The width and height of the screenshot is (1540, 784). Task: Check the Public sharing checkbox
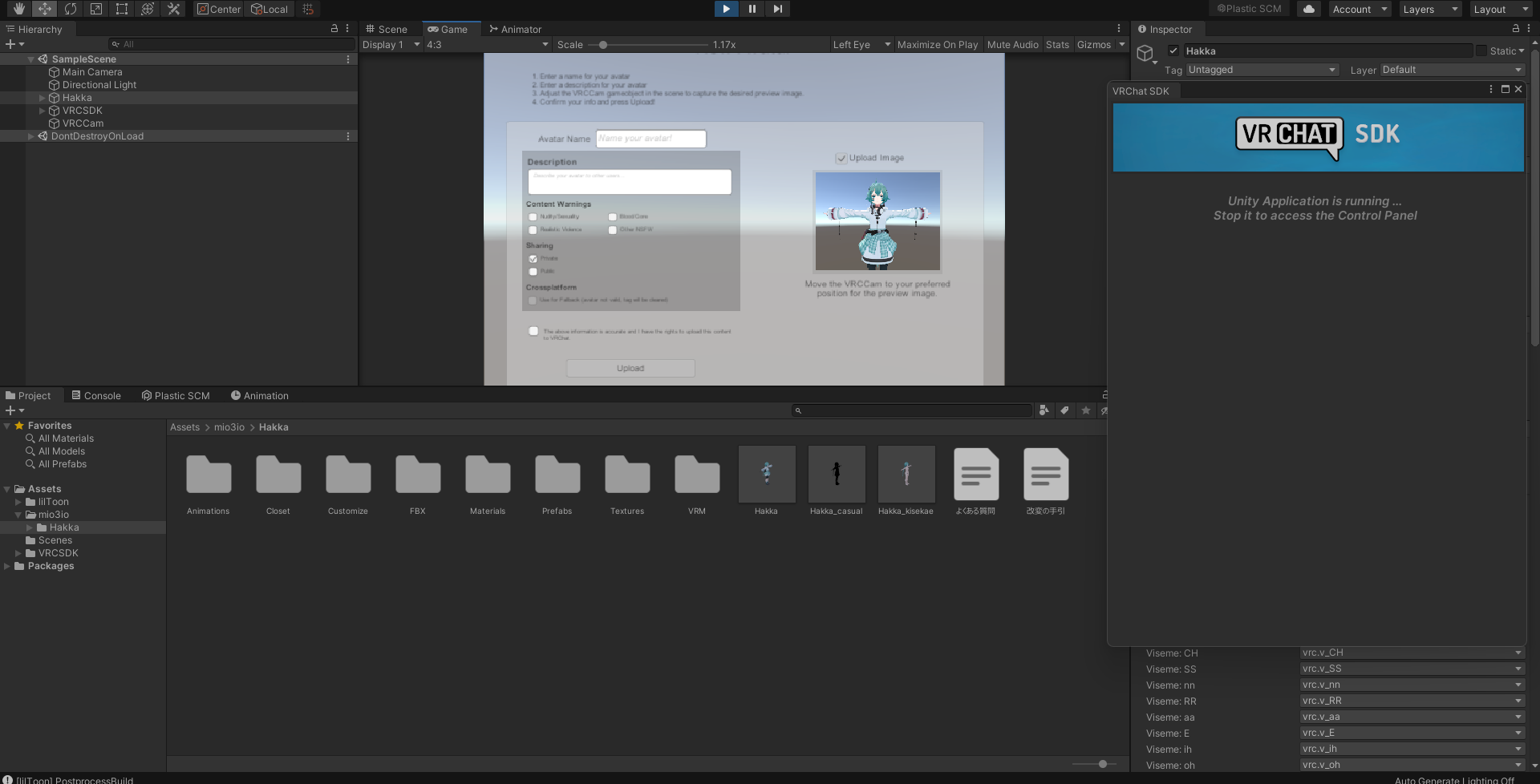click(x=533, y=272)
